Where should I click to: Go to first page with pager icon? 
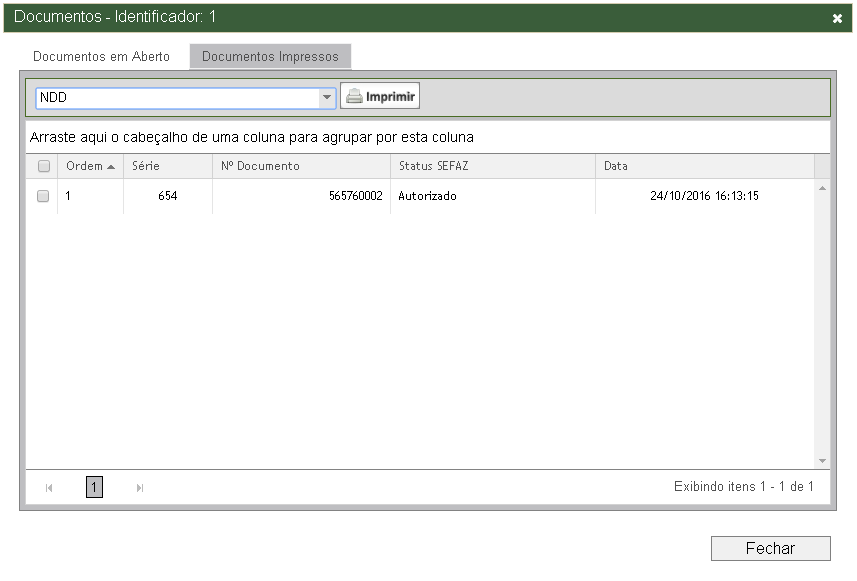(49, 488)
